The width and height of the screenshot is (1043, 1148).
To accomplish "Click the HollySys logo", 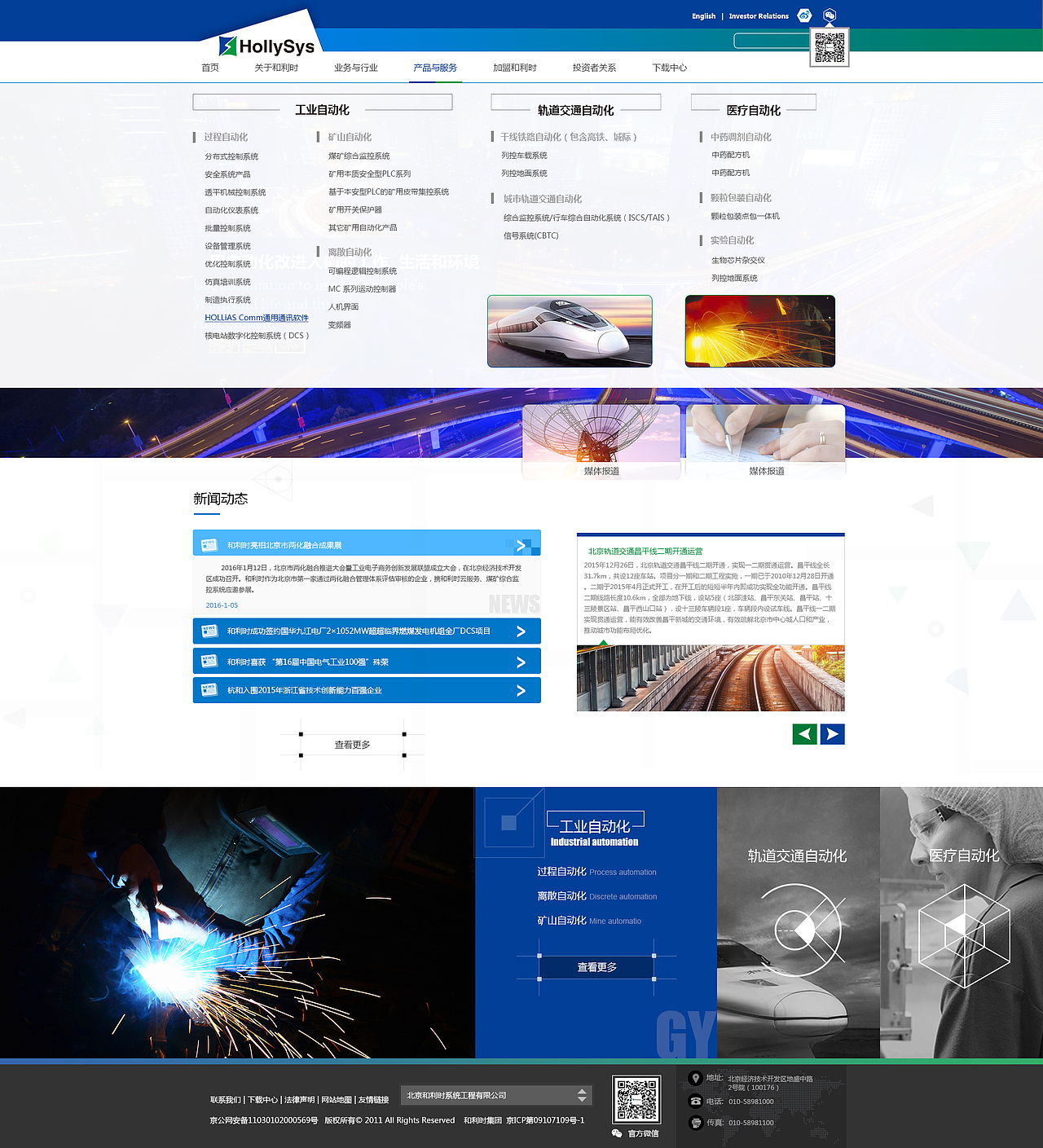I will click(x=267, y=46).
